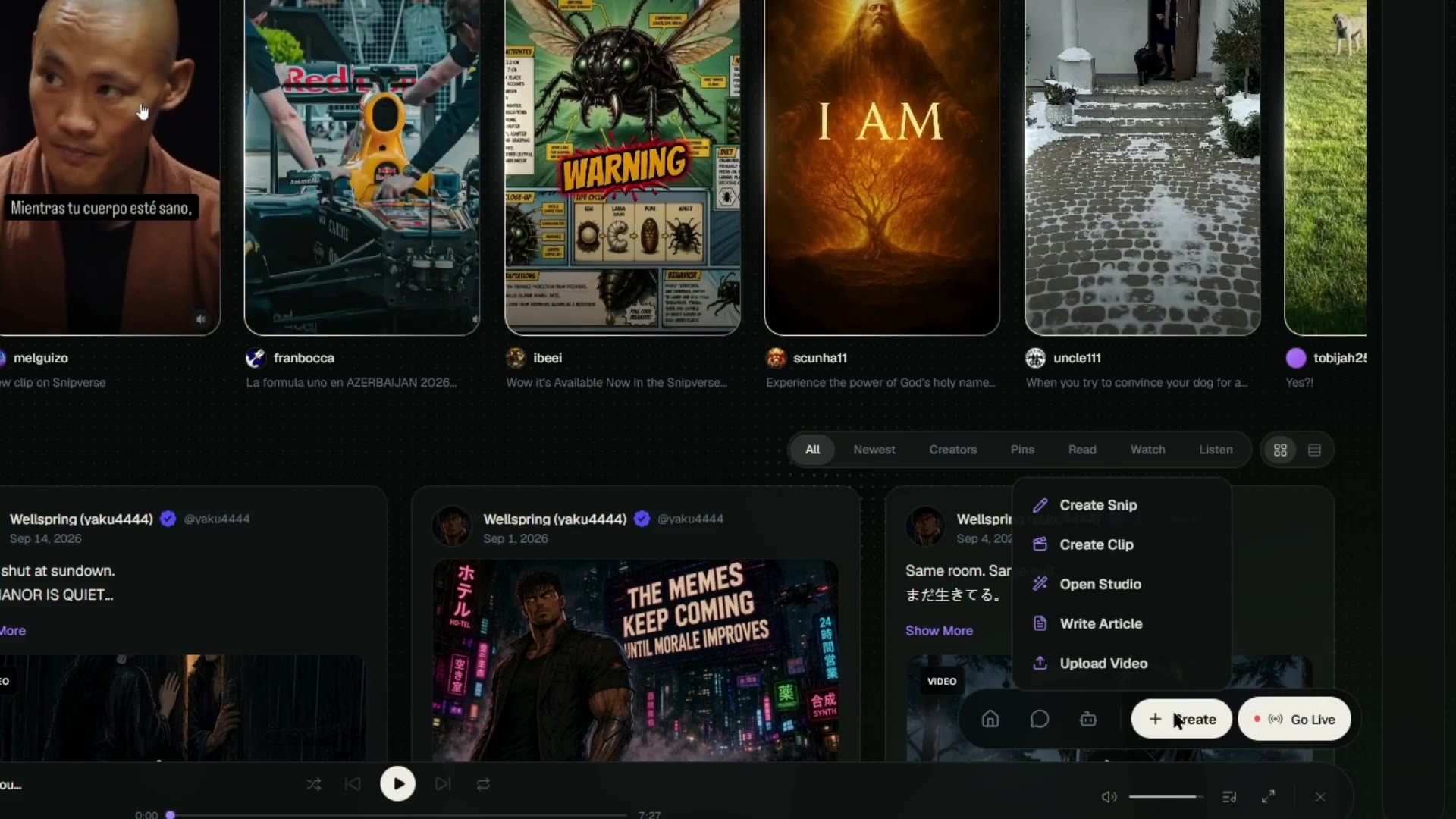Screen dimensions: 1456x819
Task: Skip to the next track
Action: [443, 784]
